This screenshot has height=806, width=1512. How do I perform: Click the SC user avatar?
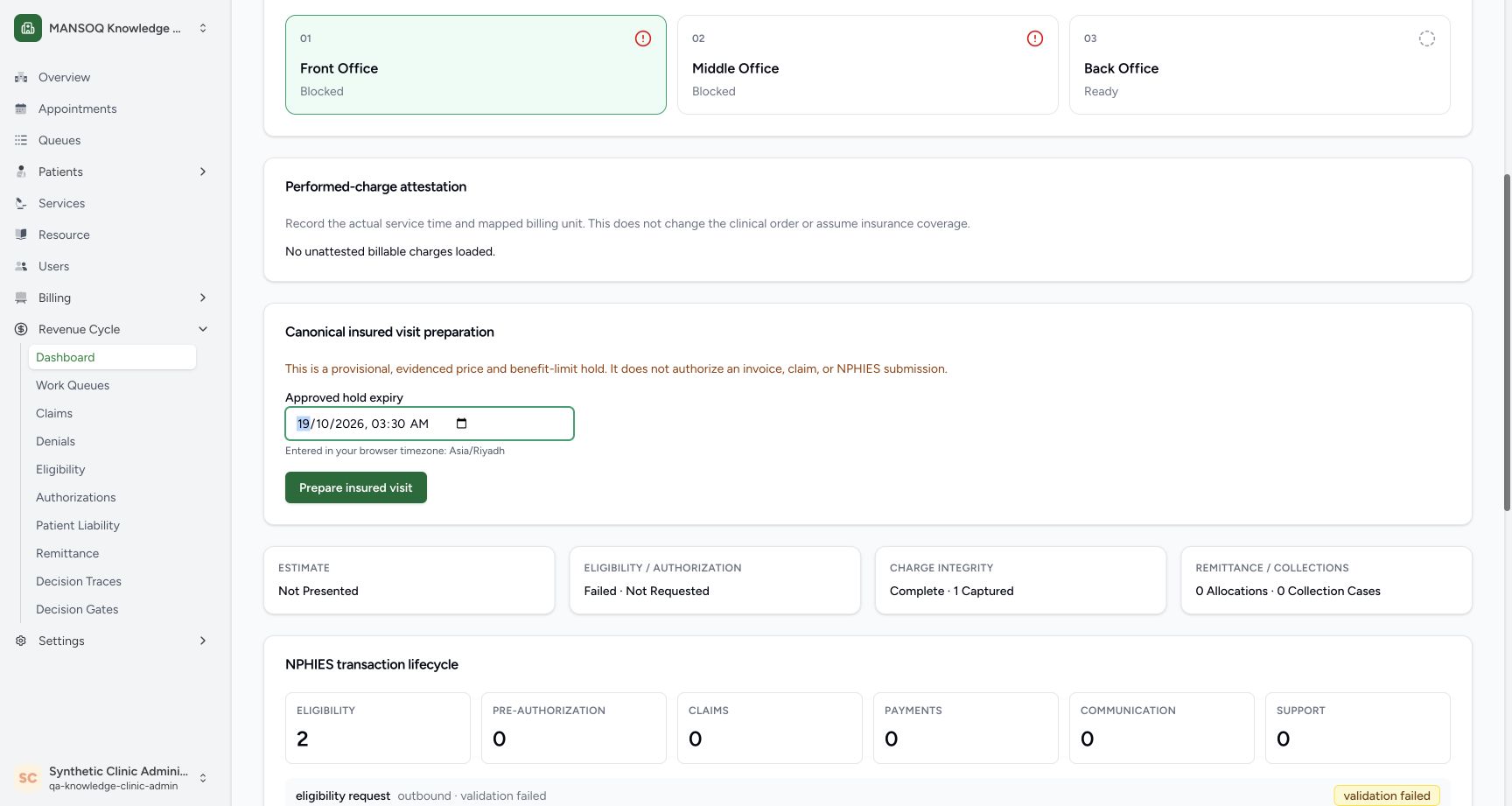pyautogui.click(x=28, y=778)
